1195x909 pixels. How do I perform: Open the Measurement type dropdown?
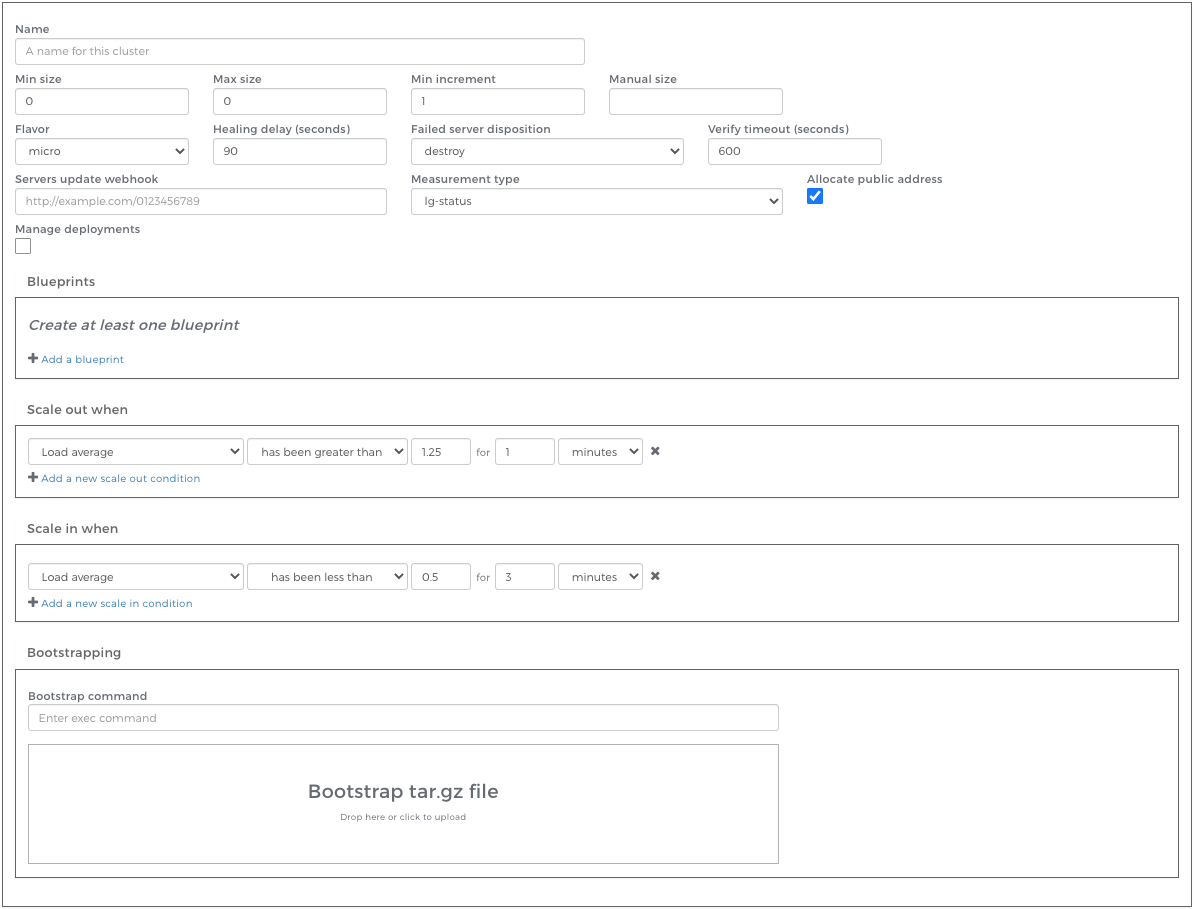point(596,201)
